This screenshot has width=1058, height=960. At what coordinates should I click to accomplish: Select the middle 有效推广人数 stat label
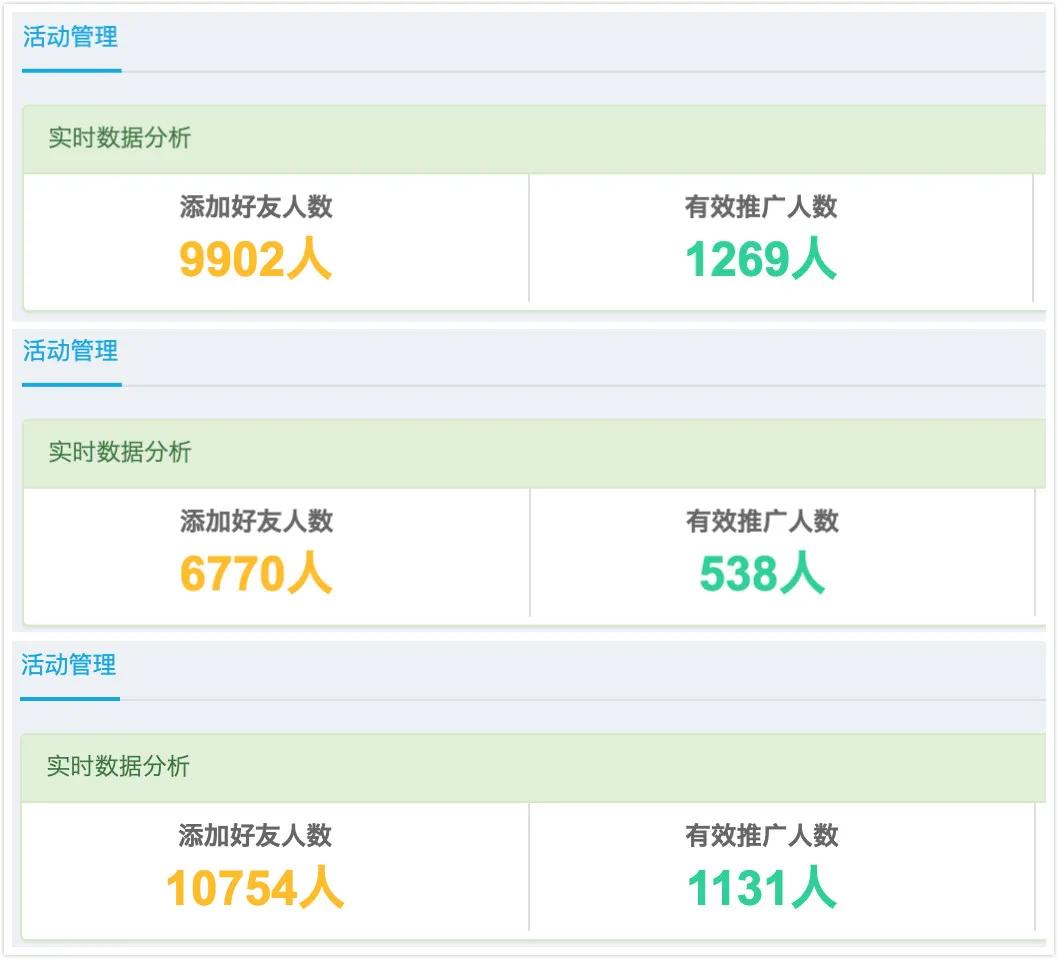tap(760, 519)
